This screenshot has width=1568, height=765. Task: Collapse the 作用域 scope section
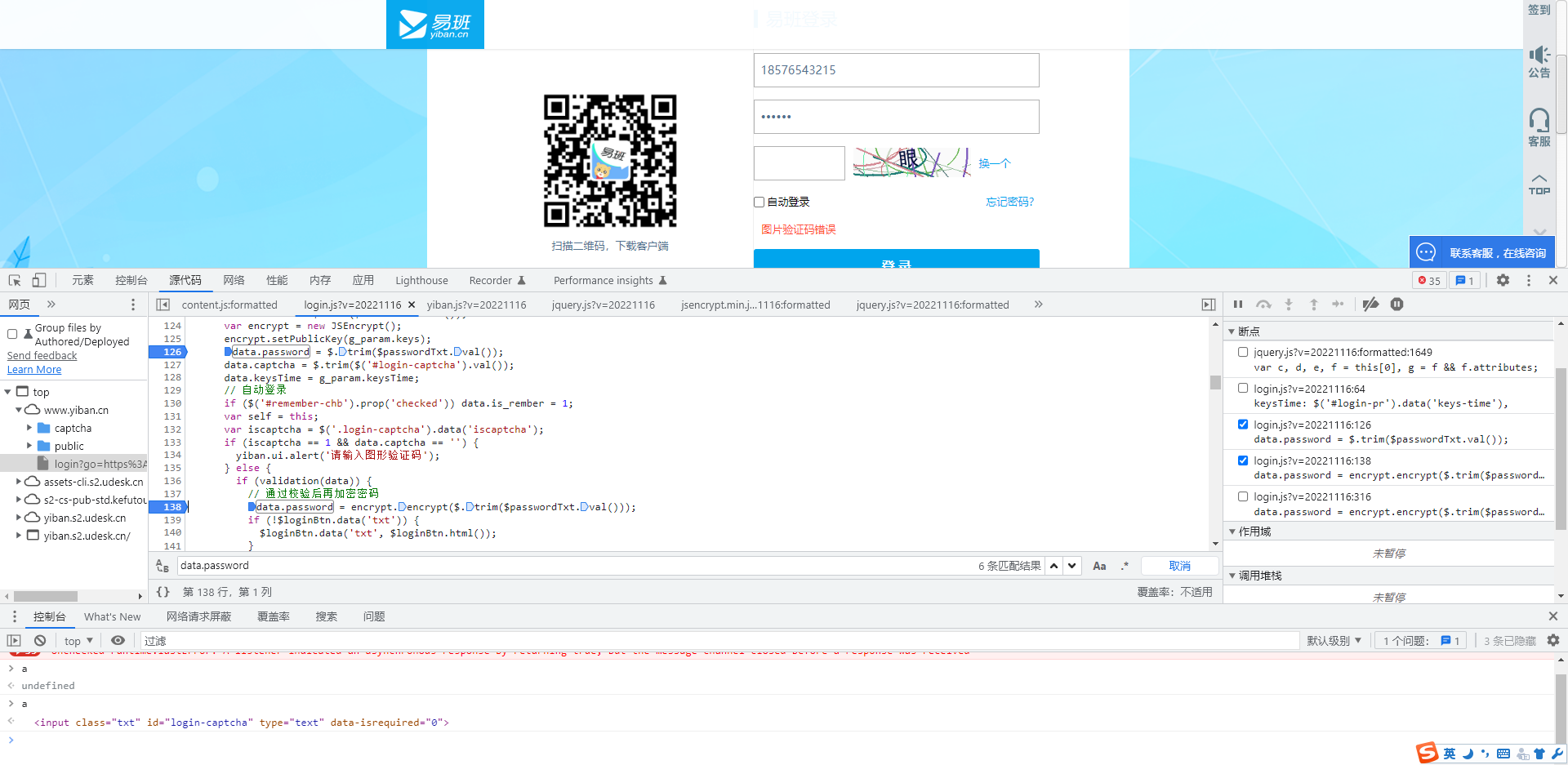pos(1232,531)
